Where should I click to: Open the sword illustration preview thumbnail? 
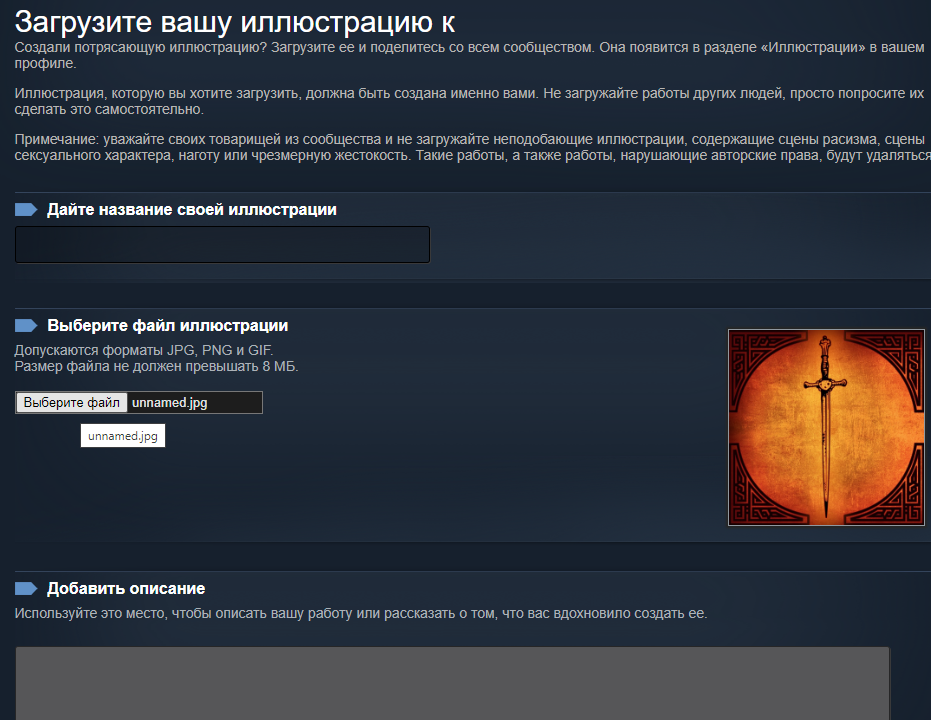click(826, 427)
